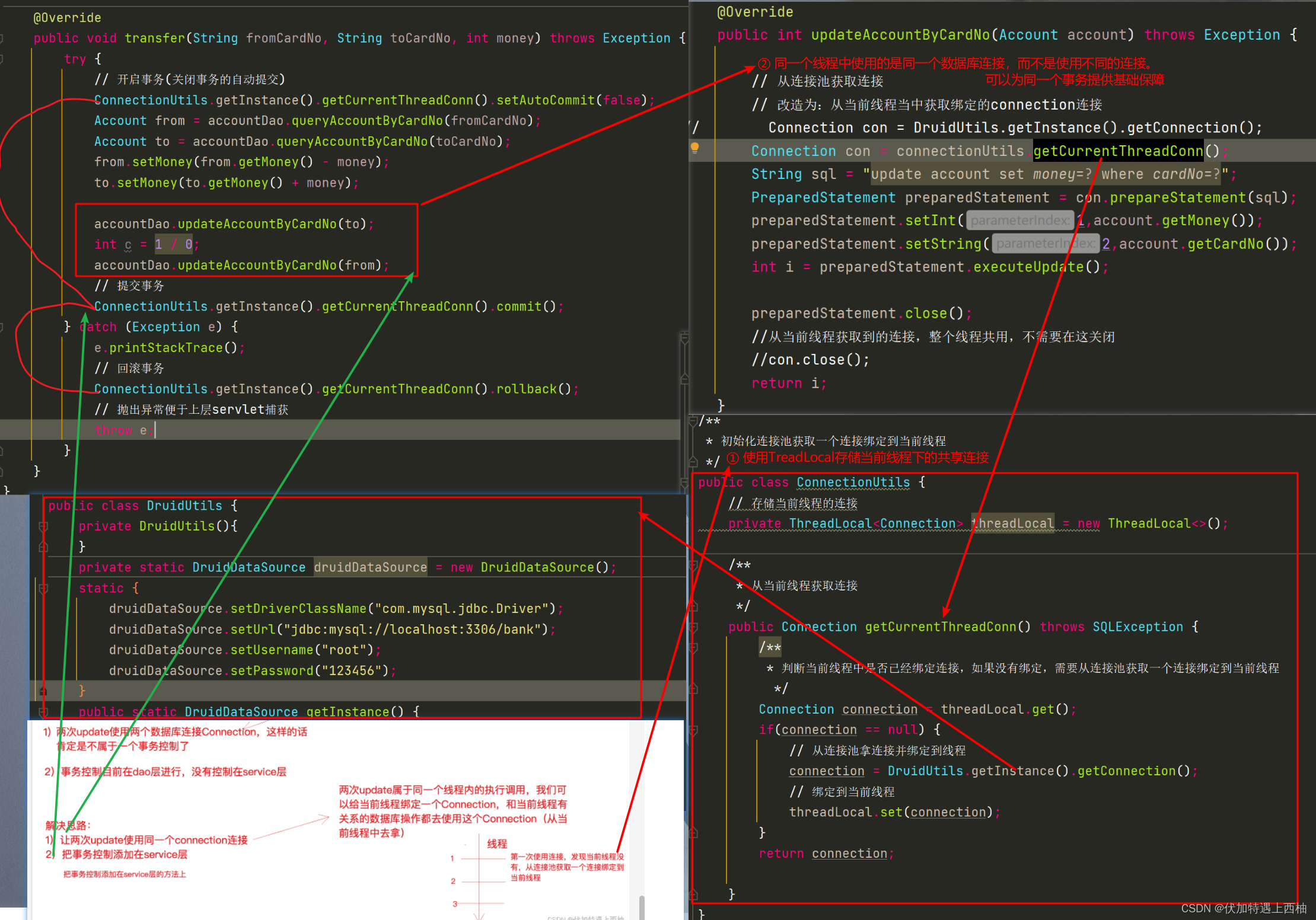1316x920 pixels.
Task: Click the closing fold marker of static block
Action: 43,691
